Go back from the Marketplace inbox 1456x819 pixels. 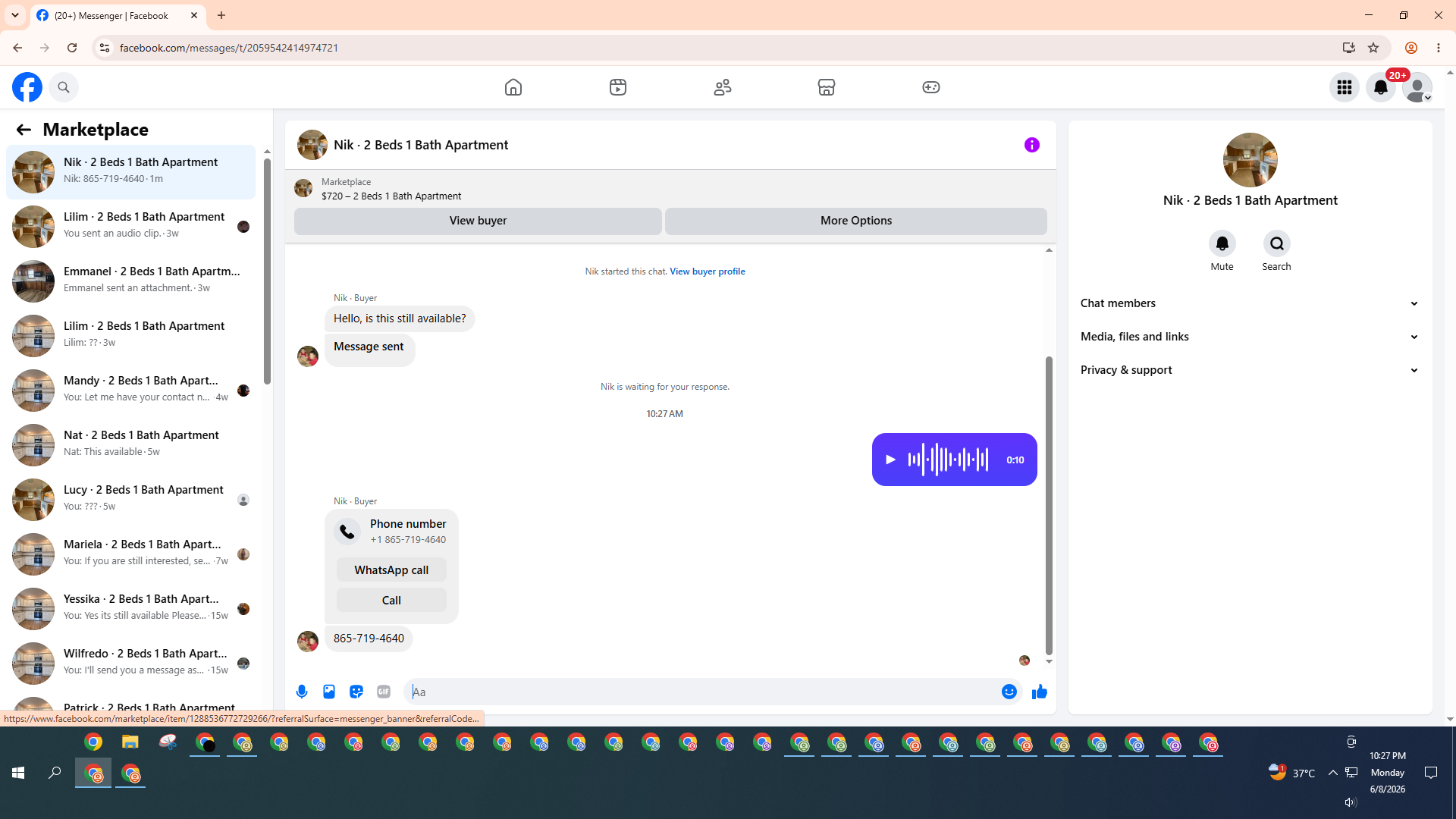pyautogui.click(x=24, y=130)
